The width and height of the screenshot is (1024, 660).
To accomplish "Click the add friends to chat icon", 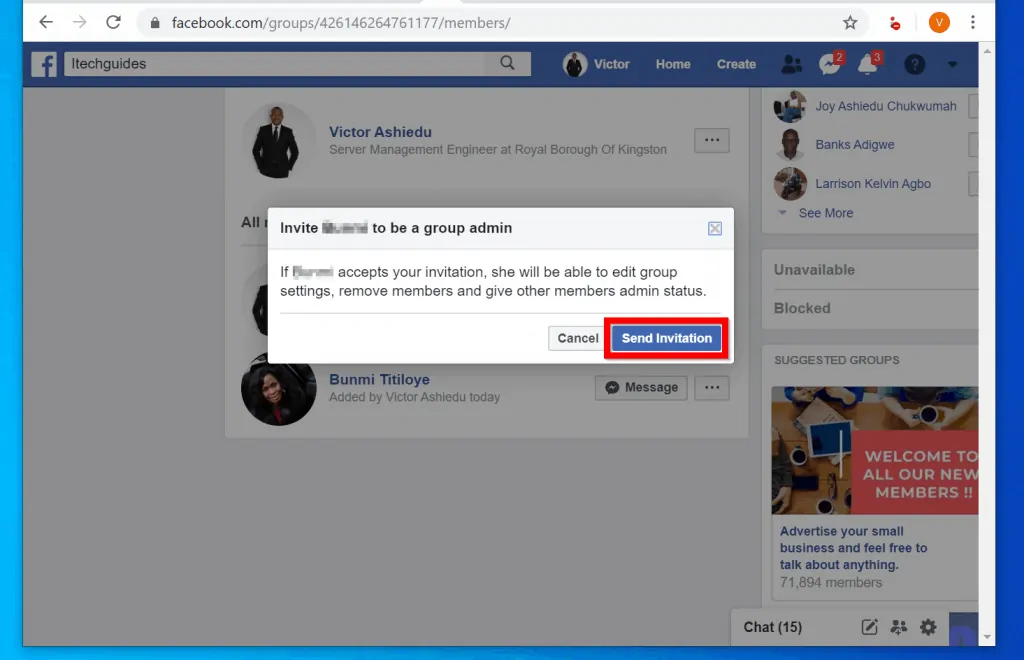I will coord(898,627).
